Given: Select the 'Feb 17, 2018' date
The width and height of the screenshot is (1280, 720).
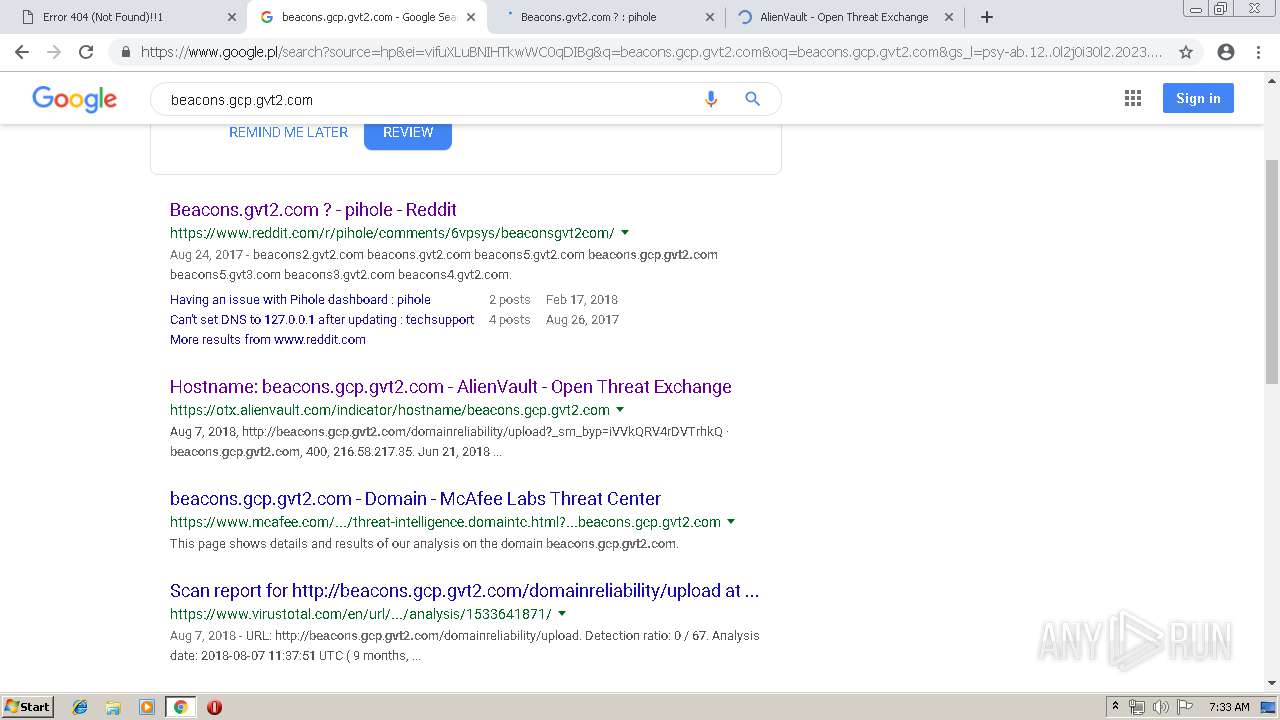Looking at the screenshot, I should pos(582,299).
